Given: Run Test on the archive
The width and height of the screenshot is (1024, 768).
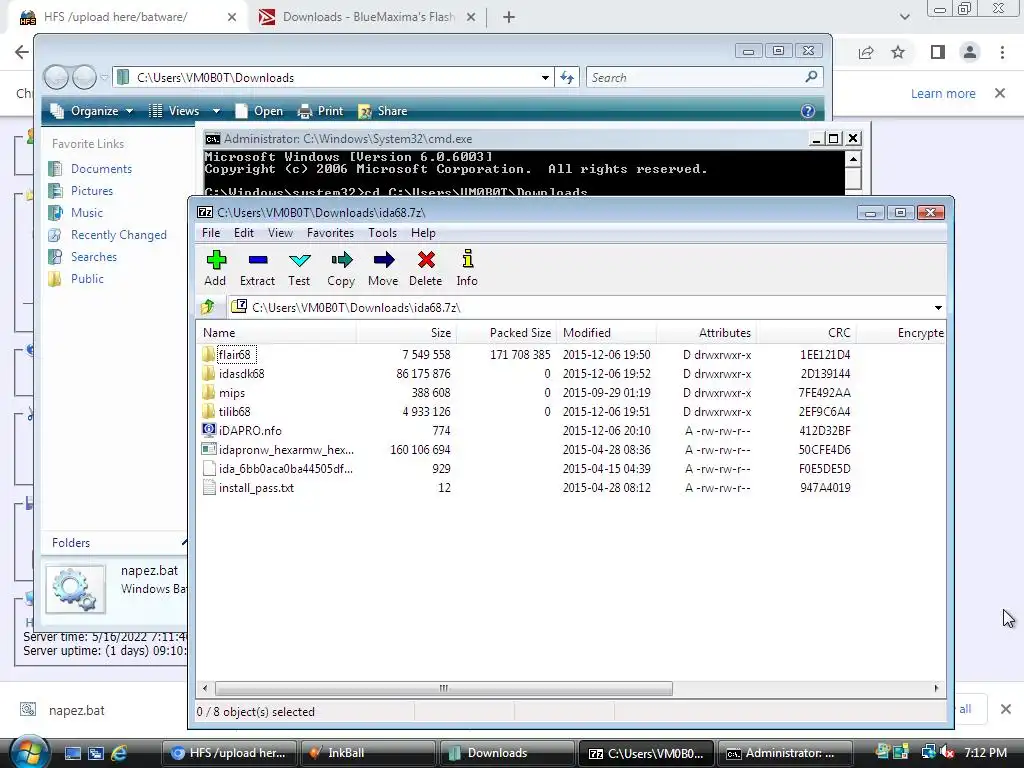Looking at the screenshot, I should pos(299,268).
